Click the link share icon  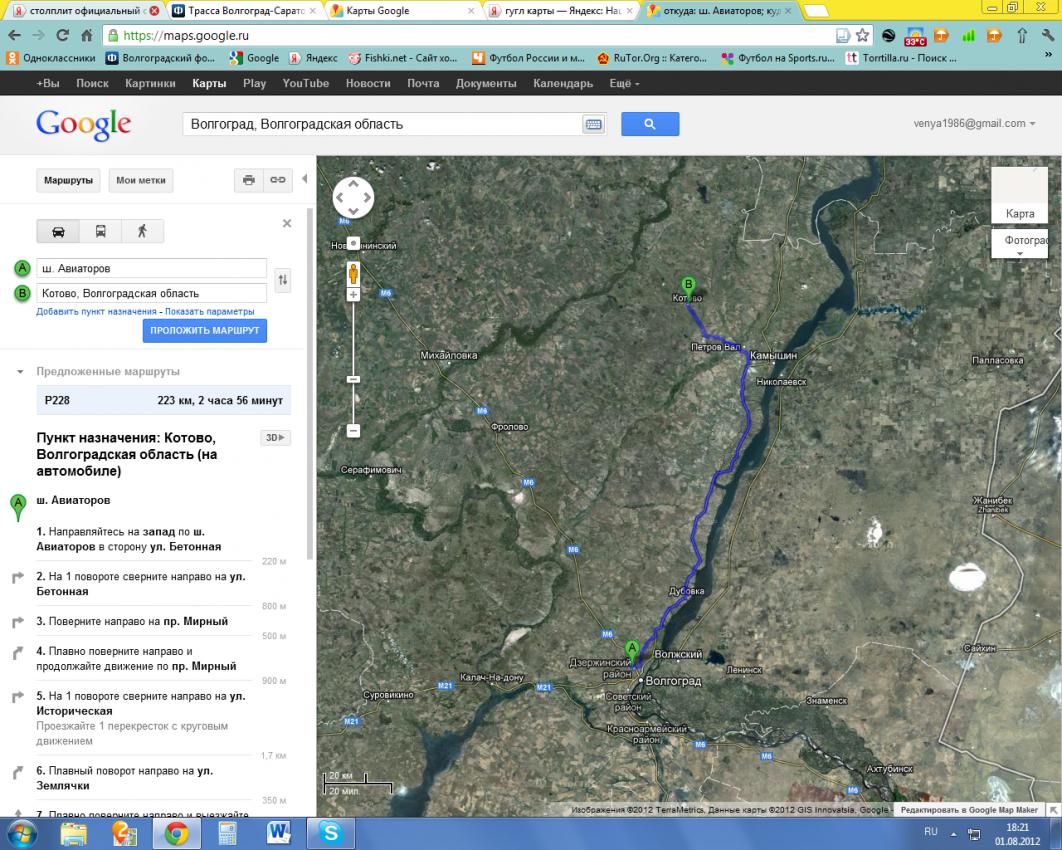click(278, 180)
